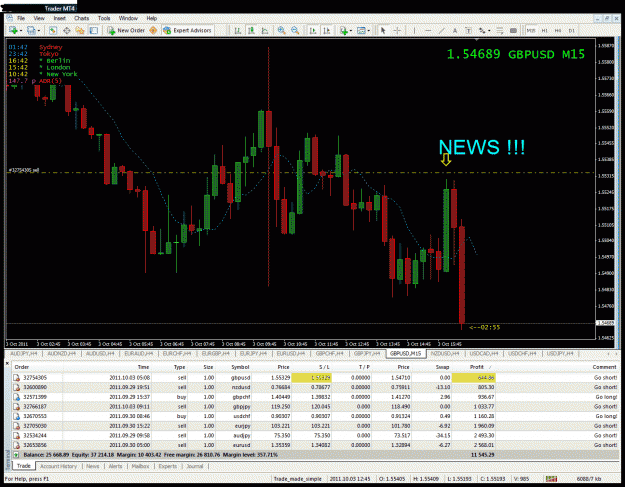Screen dimensions: 625x487
Task: Open the Help menu
Action: (151, 18)
